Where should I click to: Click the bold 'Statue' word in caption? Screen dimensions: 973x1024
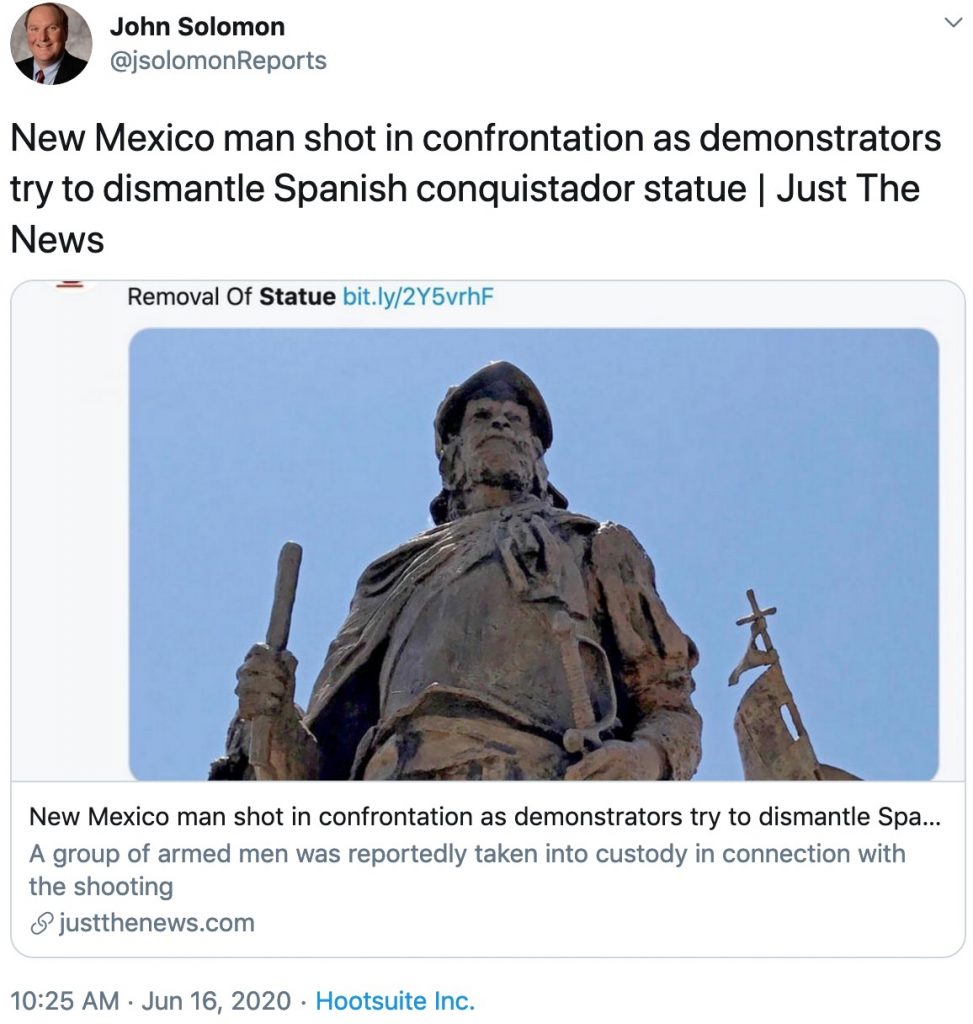pos(297,297)
